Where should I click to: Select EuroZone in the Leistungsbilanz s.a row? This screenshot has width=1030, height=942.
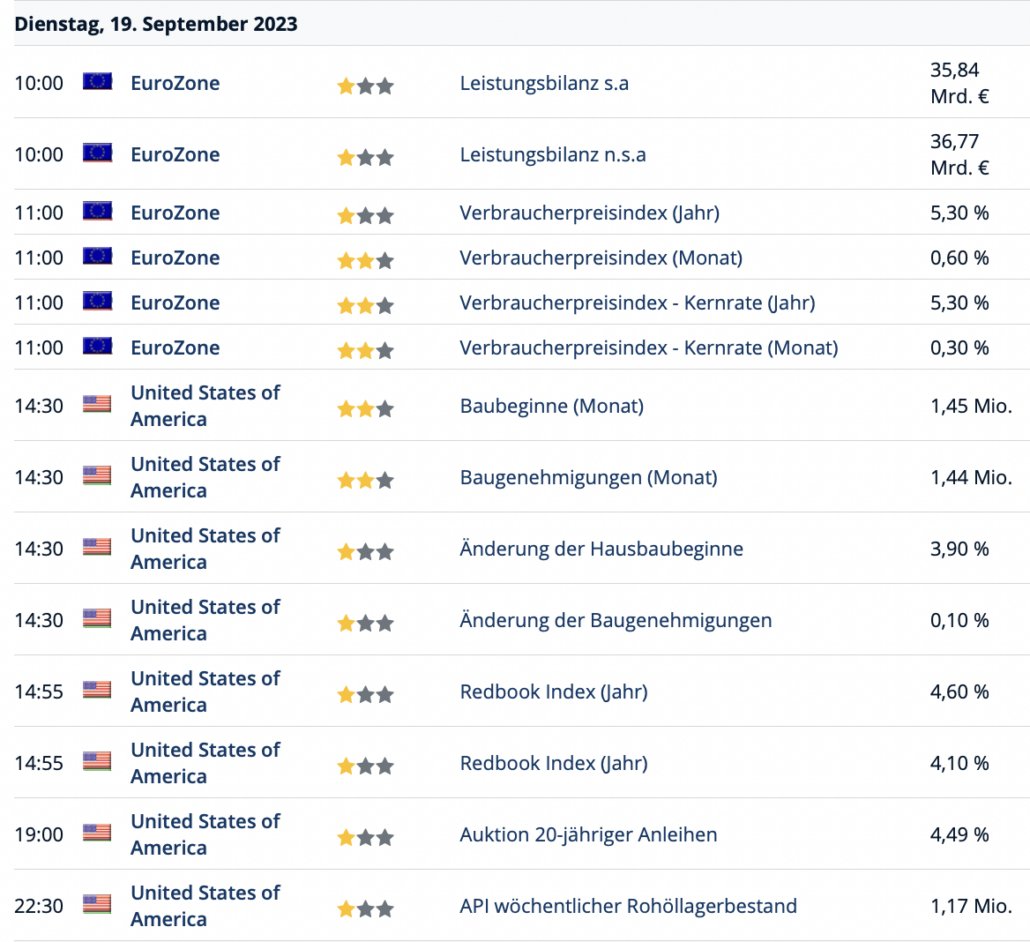pyautogui.click(x=175, y=83)
